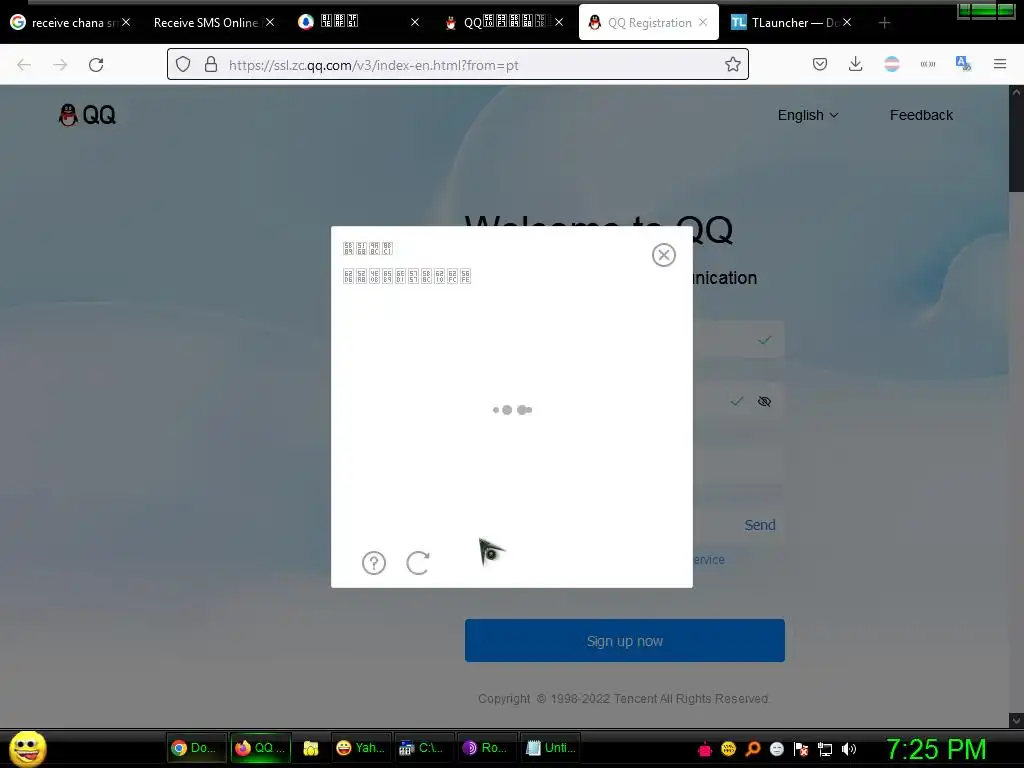Viewport: 1024px width, 768px height.
Task: Open the folder taskbar icon
Action: 311,748
